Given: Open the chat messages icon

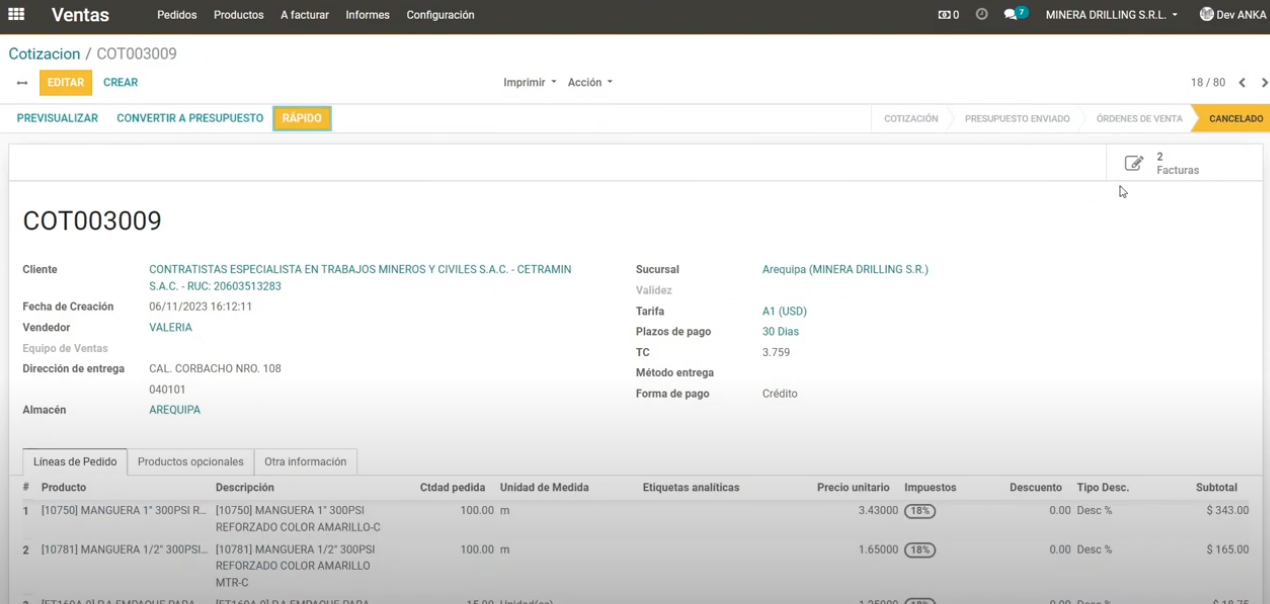Looking at the screenshot, I should [x=1012, y=15].
